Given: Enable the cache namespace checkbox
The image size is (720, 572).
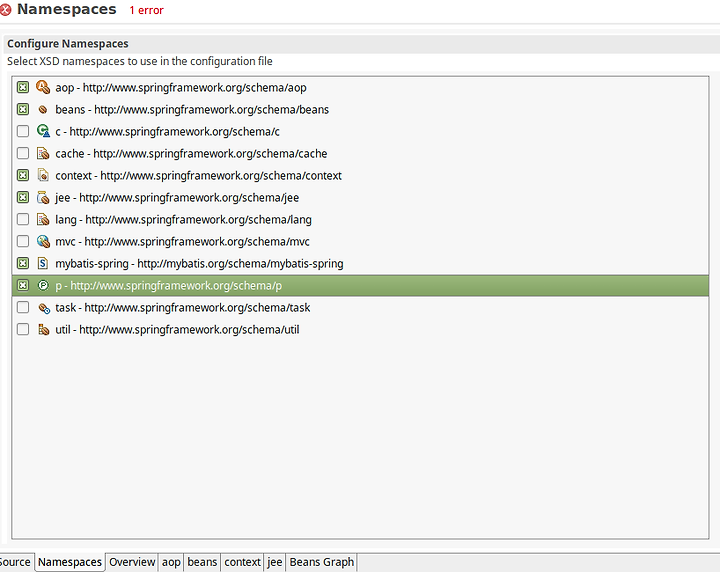Looking at the screenshot, I should pyautogui.click(x=23, y=153).
